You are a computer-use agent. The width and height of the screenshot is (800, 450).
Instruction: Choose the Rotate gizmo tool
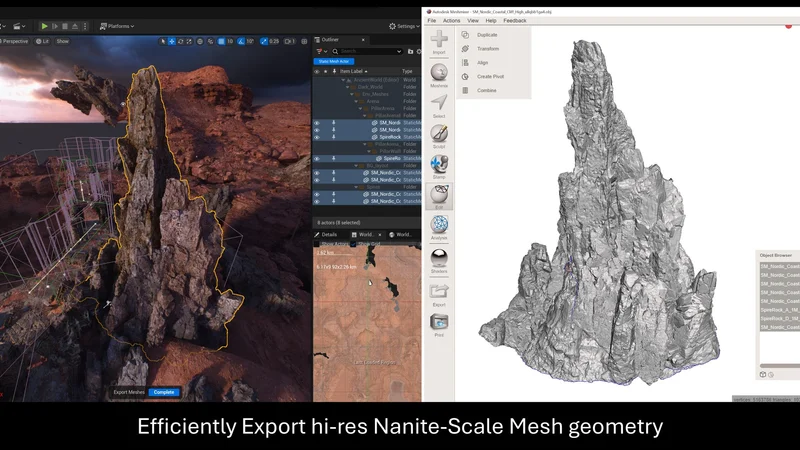[x=181, y=41]
